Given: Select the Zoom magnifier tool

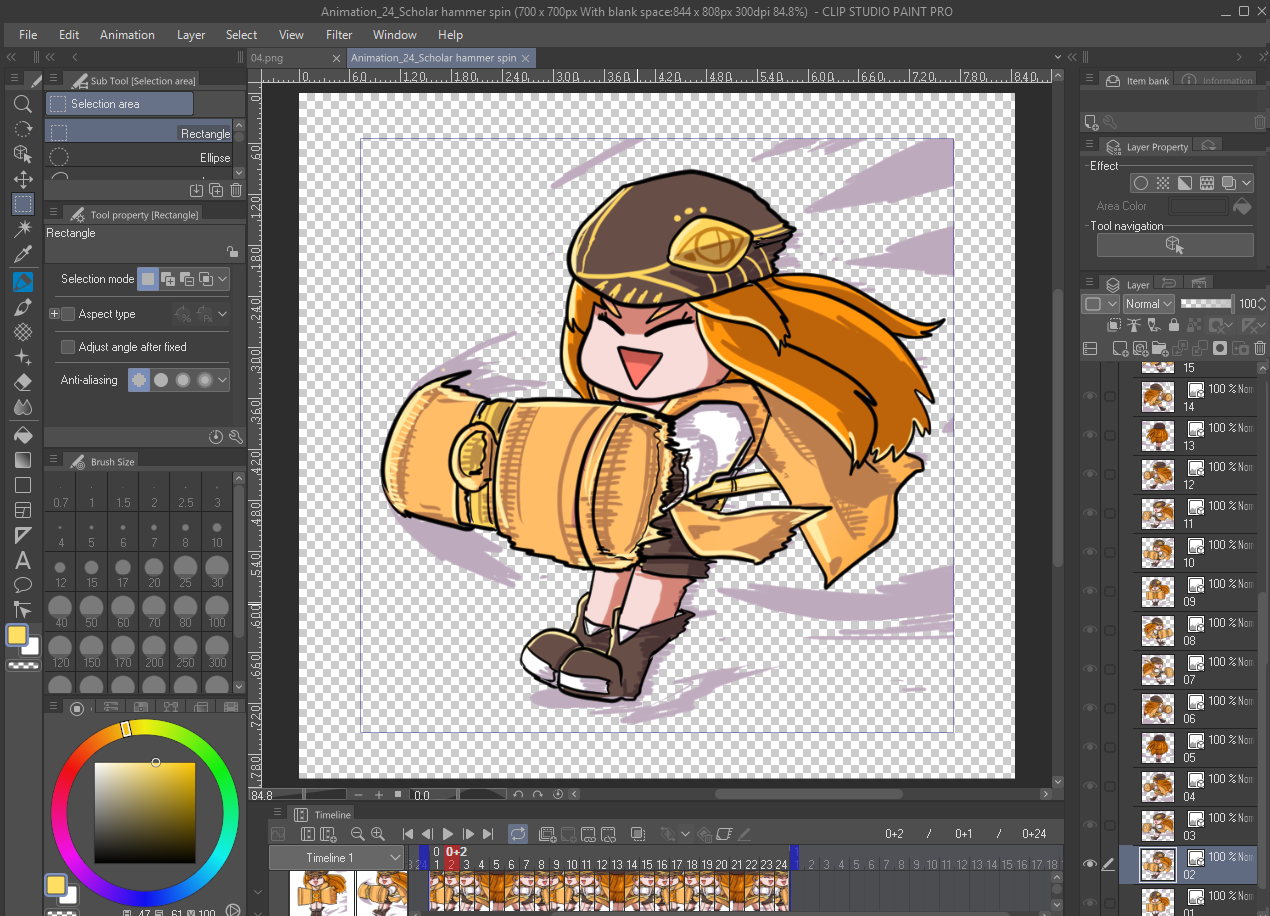Looking at the screenshot, I should [23, 104].
